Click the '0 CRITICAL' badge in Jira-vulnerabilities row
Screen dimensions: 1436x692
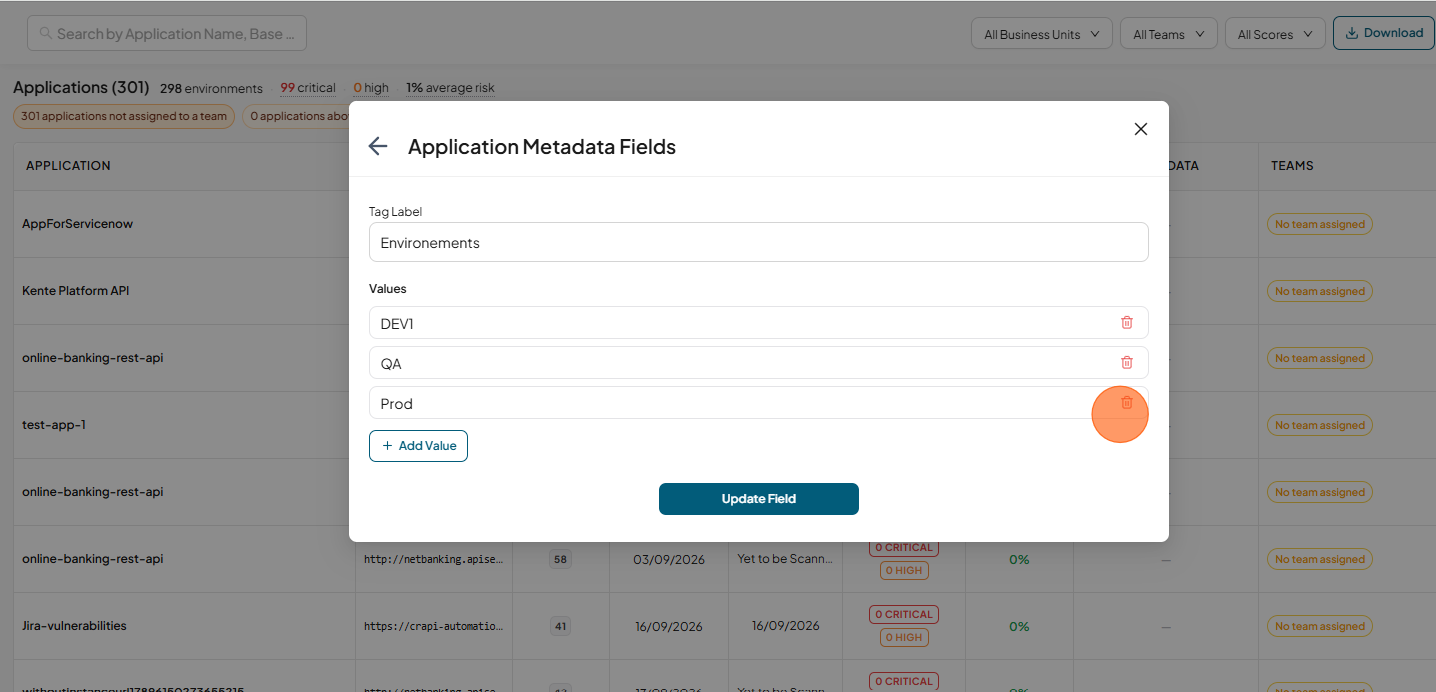pos(904,614)
